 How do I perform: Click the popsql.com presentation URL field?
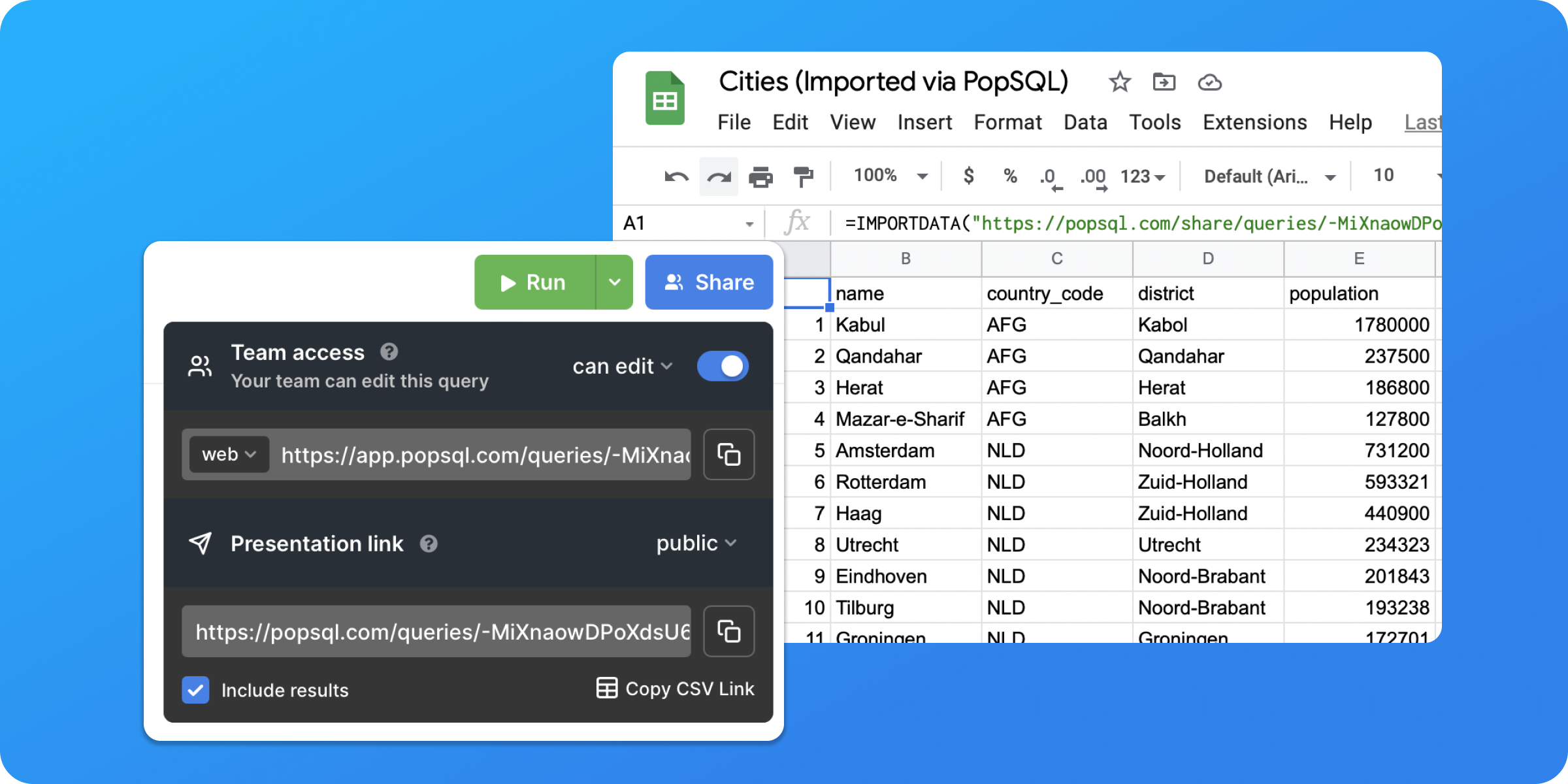436,631
